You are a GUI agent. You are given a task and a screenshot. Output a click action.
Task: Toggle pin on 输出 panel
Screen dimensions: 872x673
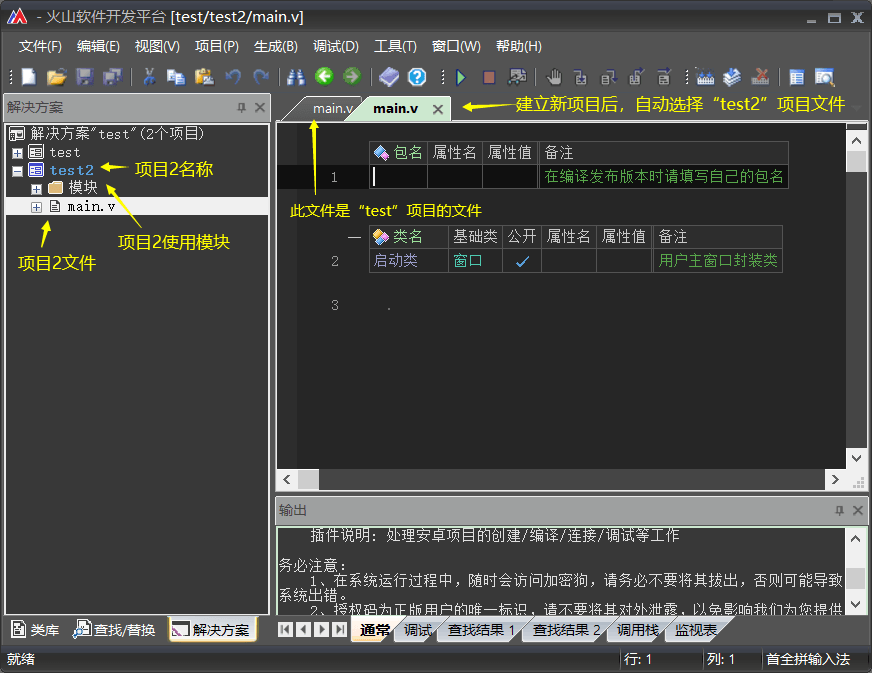[x=839, y=511]
